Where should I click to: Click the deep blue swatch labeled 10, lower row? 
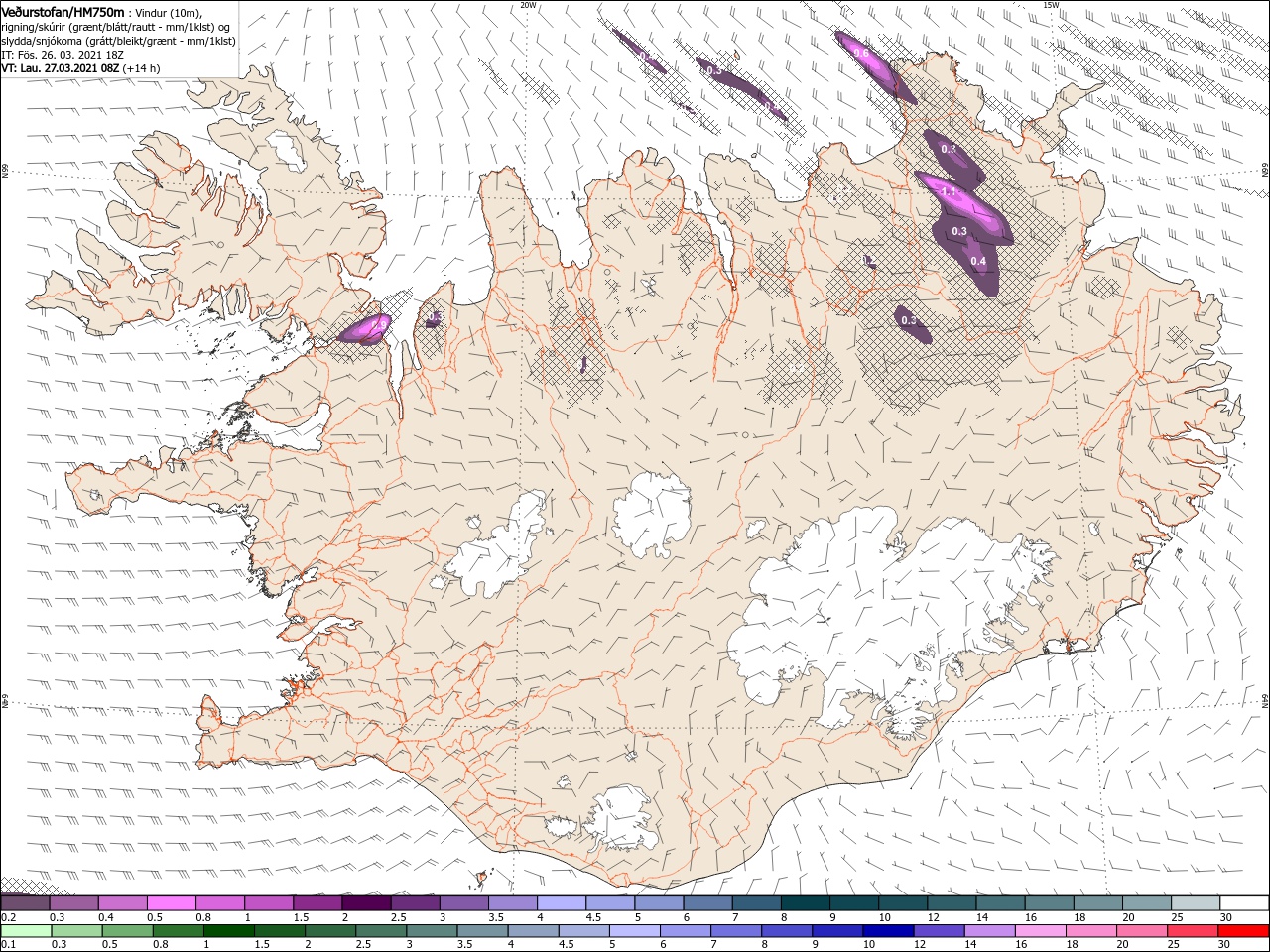tap(888, 931)
